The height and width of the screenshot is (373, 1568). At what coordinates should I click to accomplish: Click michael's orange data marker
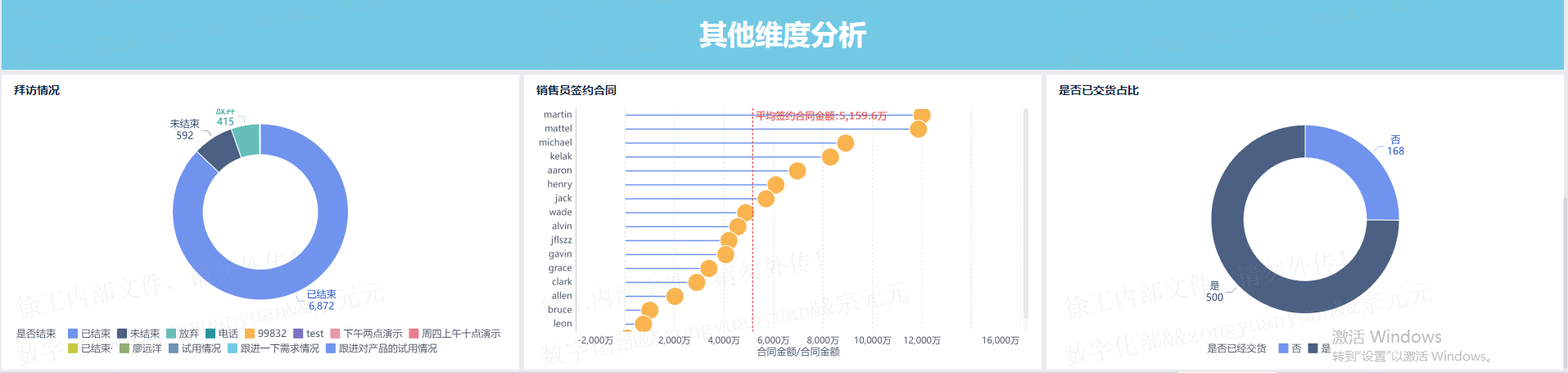(x=845, y=143)
